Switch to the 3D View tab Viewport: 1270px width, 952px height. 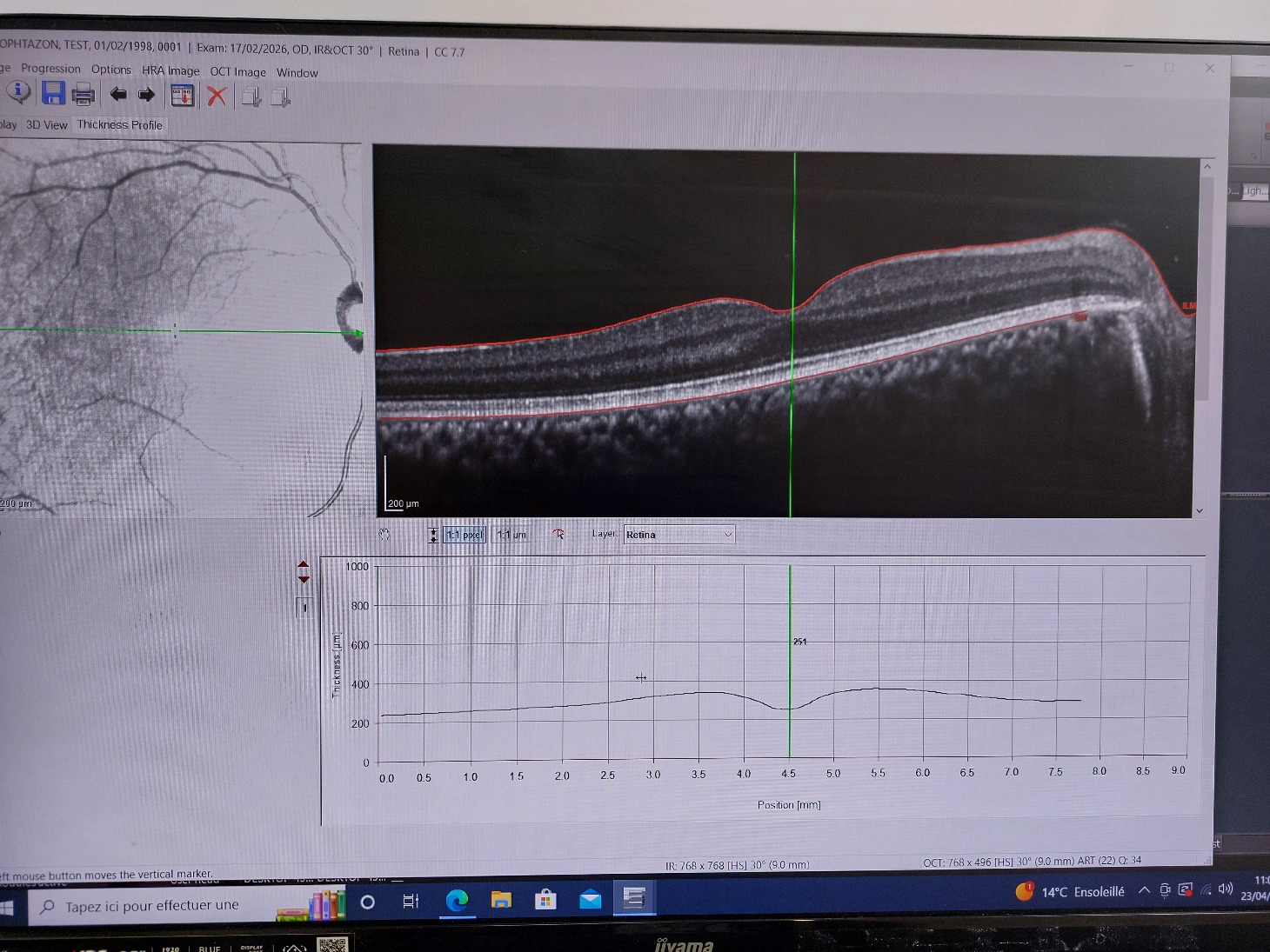point(46,125)
